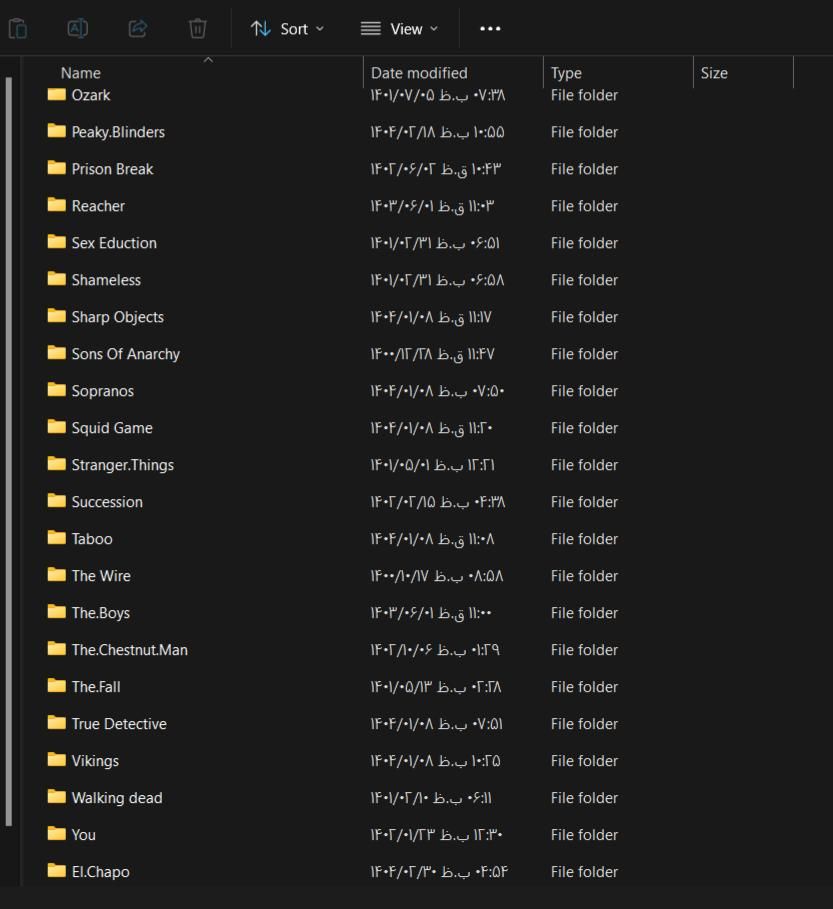
Task: Click the Ozark folder name text
Action: pyautogui.click(x=90, y=95)
